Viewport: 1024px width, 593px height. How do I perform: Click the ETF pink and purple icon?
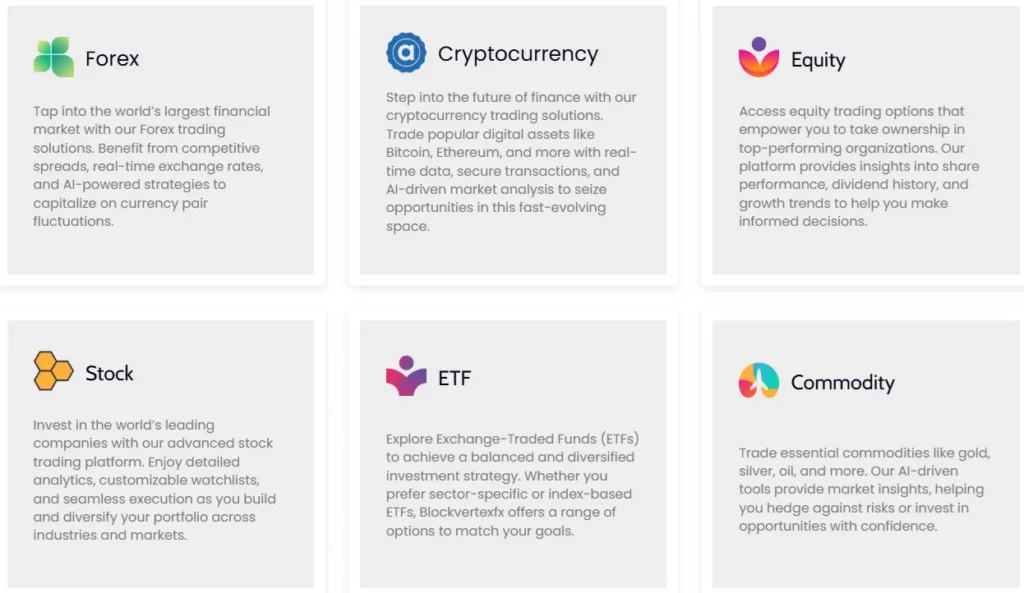click(406, 376)
